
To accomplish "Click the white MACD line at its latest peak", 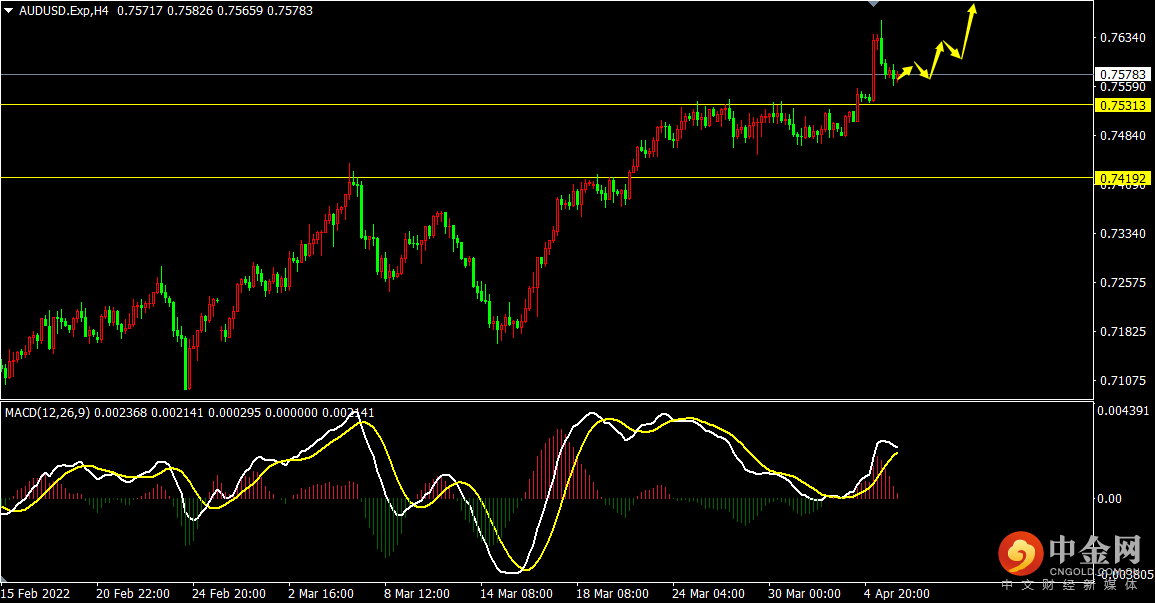I will coord(882,442).
